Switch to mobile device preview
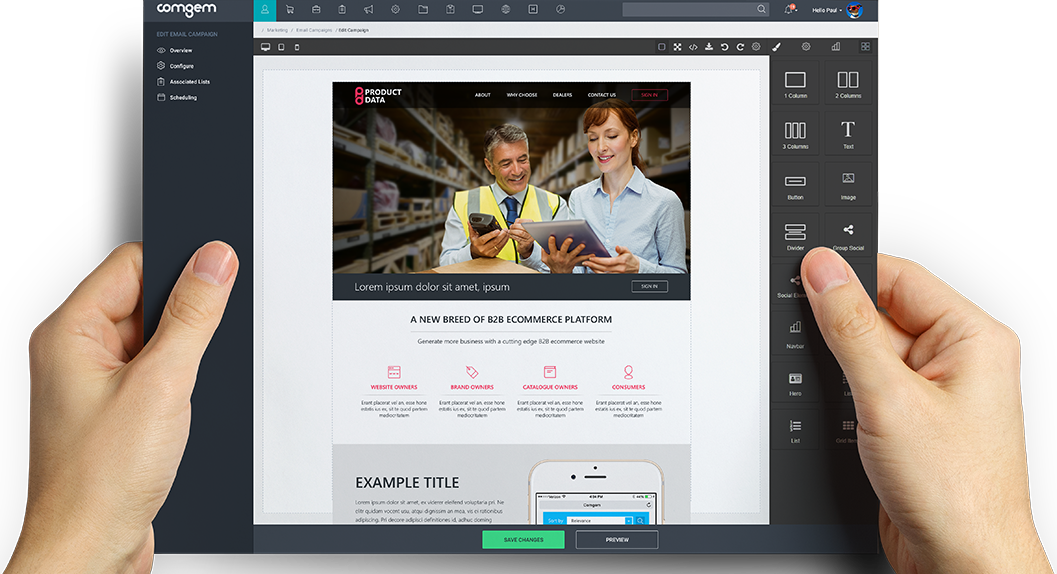The height and width of the screenshot is (574, 1057). 297,47
